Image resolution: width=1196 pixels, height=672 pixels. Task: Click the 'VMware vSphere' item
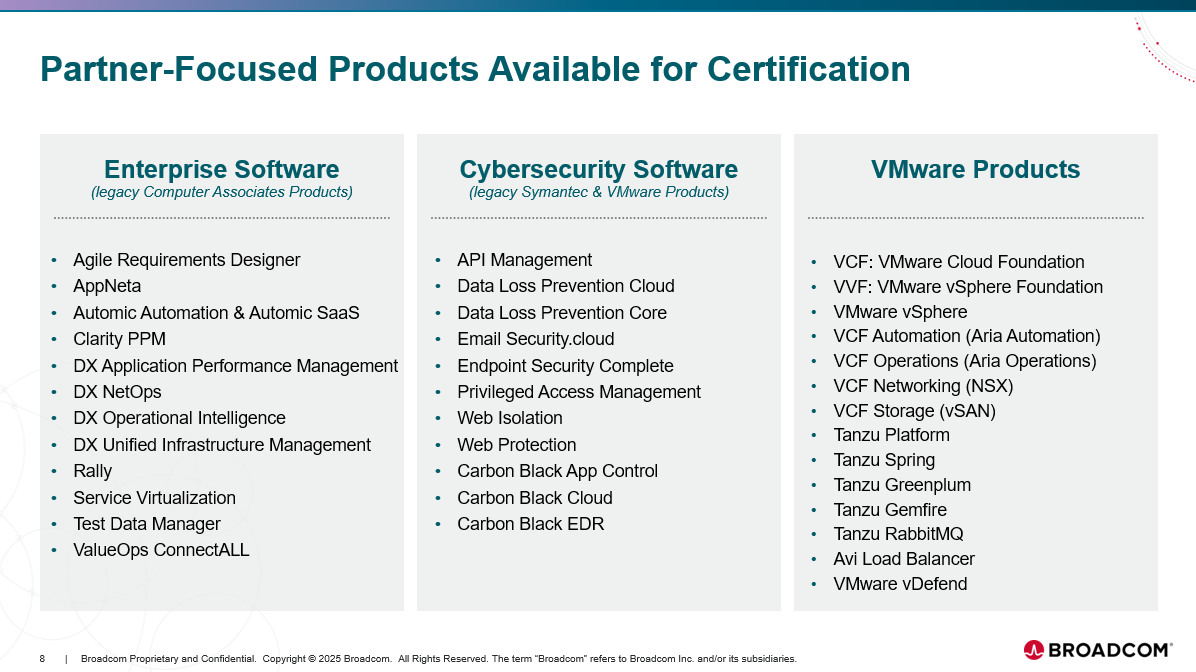[x=900, y=312]
